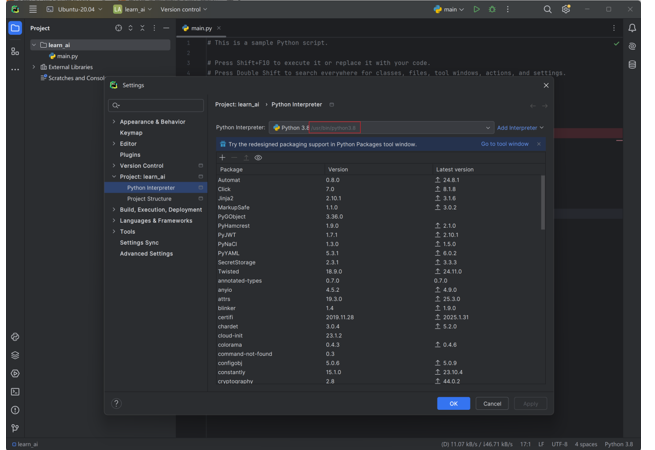This screenshot has height=450, width=655.
Task: Open IDE settings gear icon in title bar
Action: tap(566, 9)
